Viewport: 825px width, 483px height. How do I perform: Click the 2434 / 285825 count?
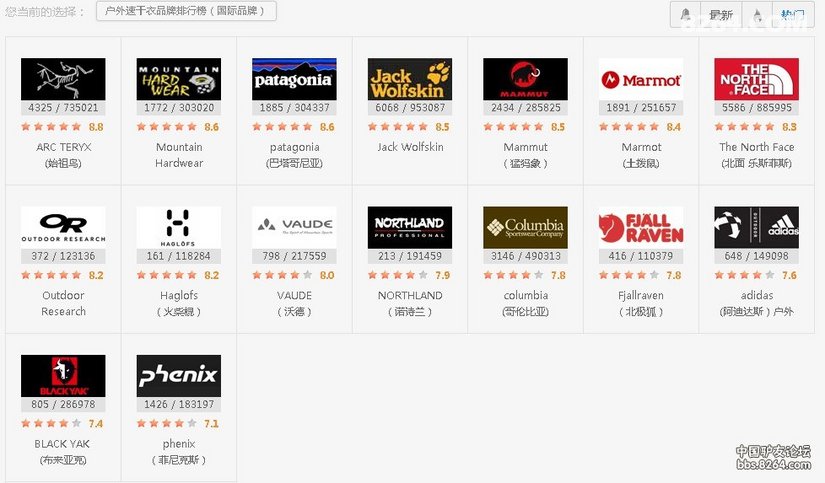(525, 108)
